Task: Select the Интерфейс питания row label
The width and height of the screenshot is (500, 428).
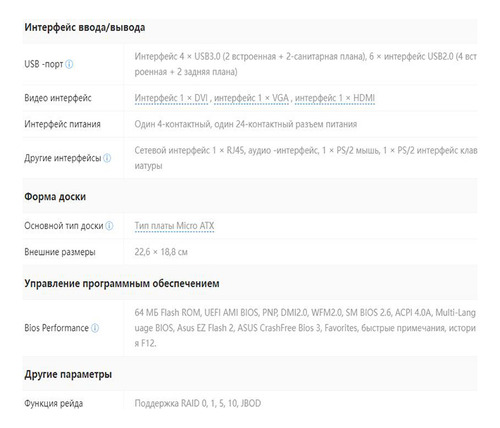Action: (x=62, y=124)
